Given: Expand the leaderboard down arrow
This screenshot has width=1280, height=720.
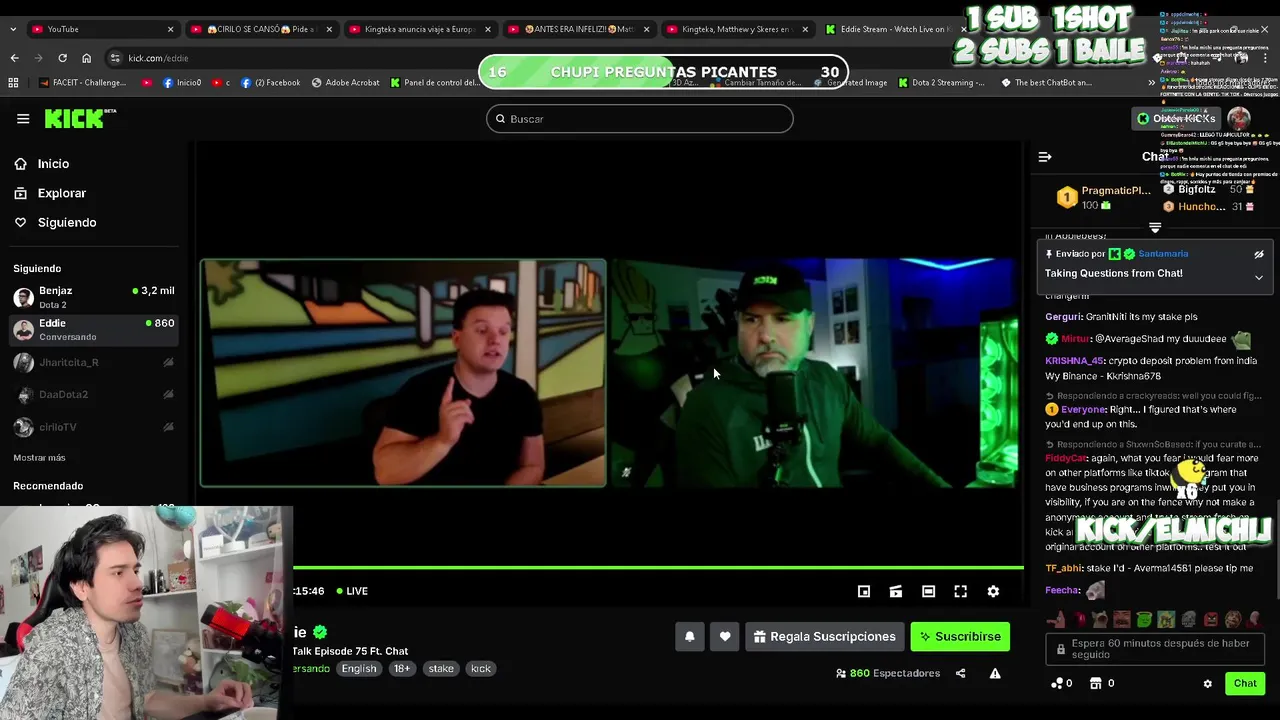Looking at the screenshot, I should coord(1155,228).
